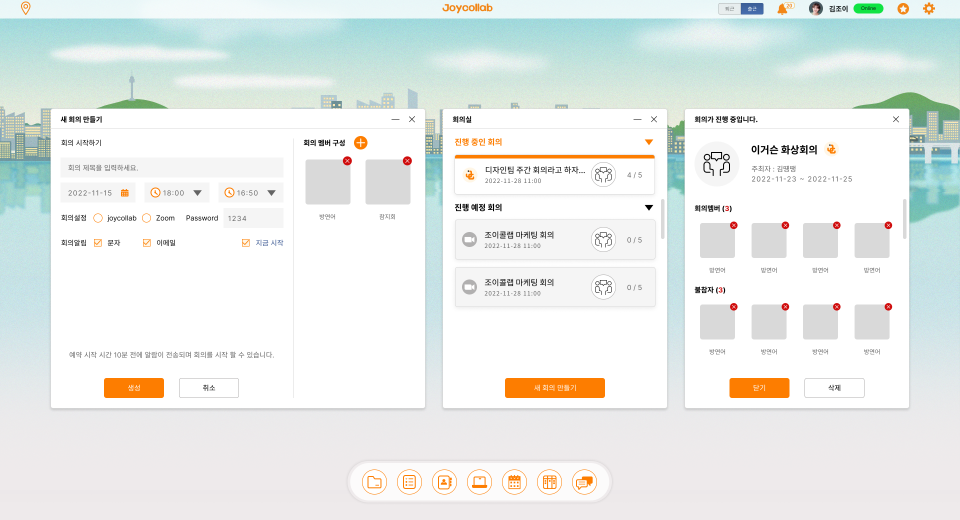
Task: Click the 2022-11-15 date field
Action: tap(98, 193)
